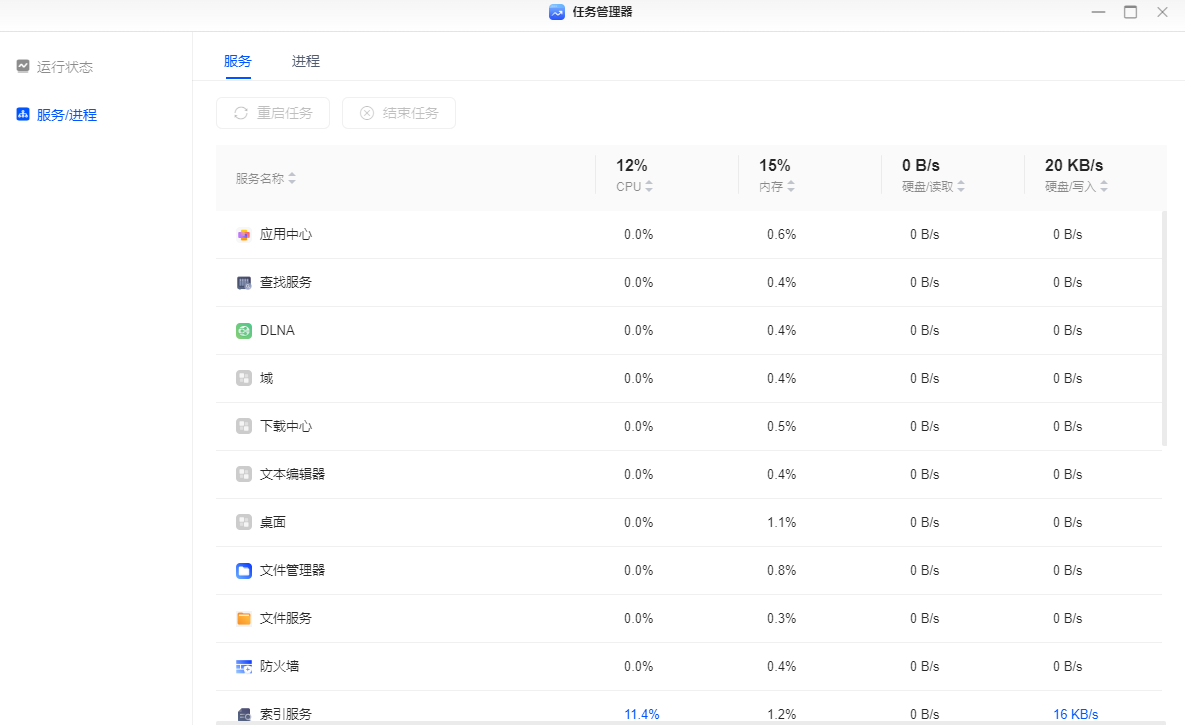Click the green DLNA icon
The image size is (1185, 725).
243,330
